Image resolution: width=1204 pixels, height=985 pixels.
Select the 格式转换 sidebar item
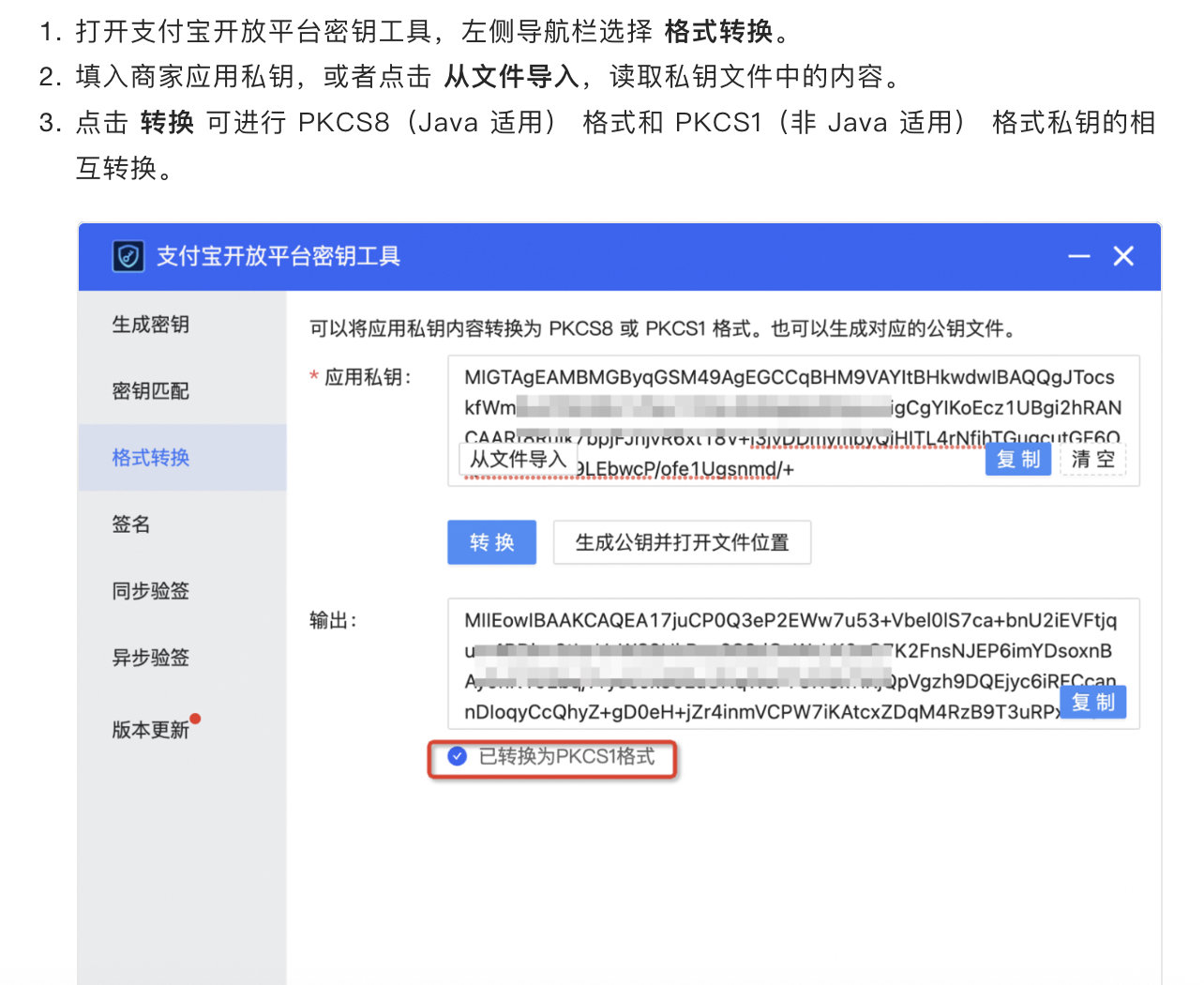(151, 458)
